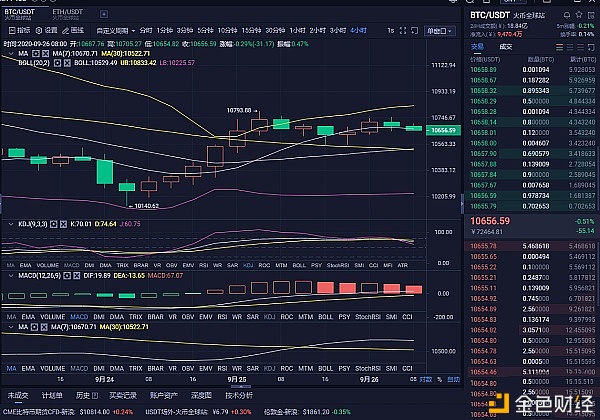Viewport: 600px width, 420px height.
Task: Toggle percent scale on price axis
Action: (440, 379)
